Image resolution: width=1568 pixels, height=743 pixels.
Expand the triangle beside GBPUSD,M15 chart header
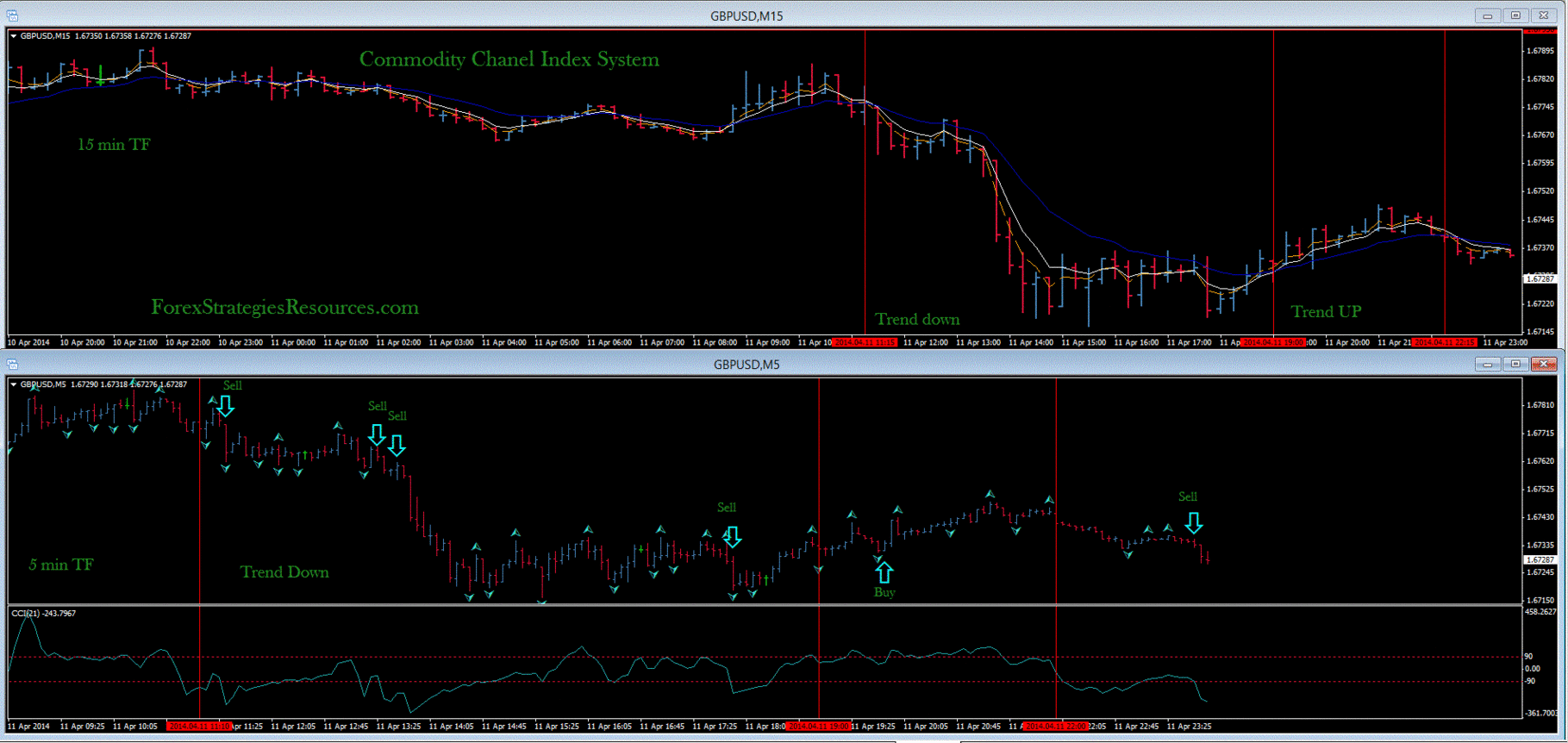pyautogui.click(x=14, y=36)
